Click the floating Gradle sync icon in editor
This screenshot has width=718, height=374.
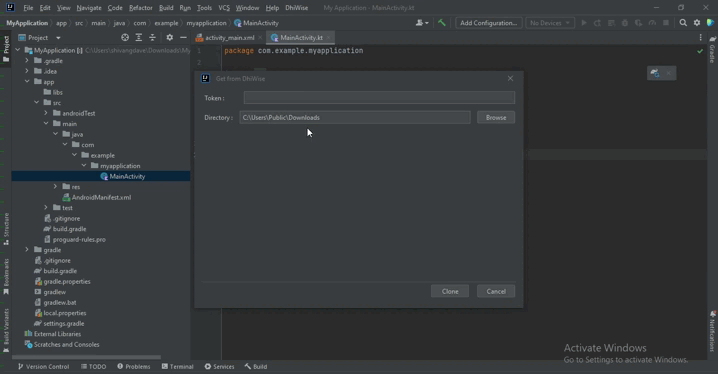(x=655, y=73)
